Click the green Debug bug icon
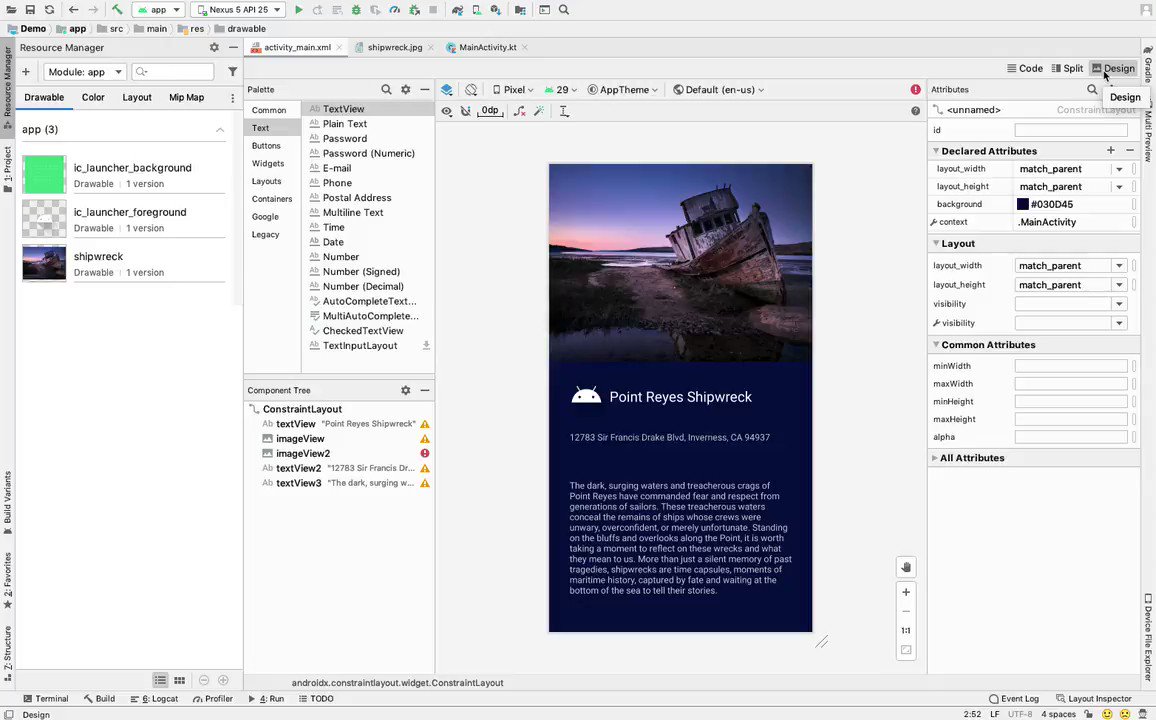 pyautogui.click(x=356, y=10)
